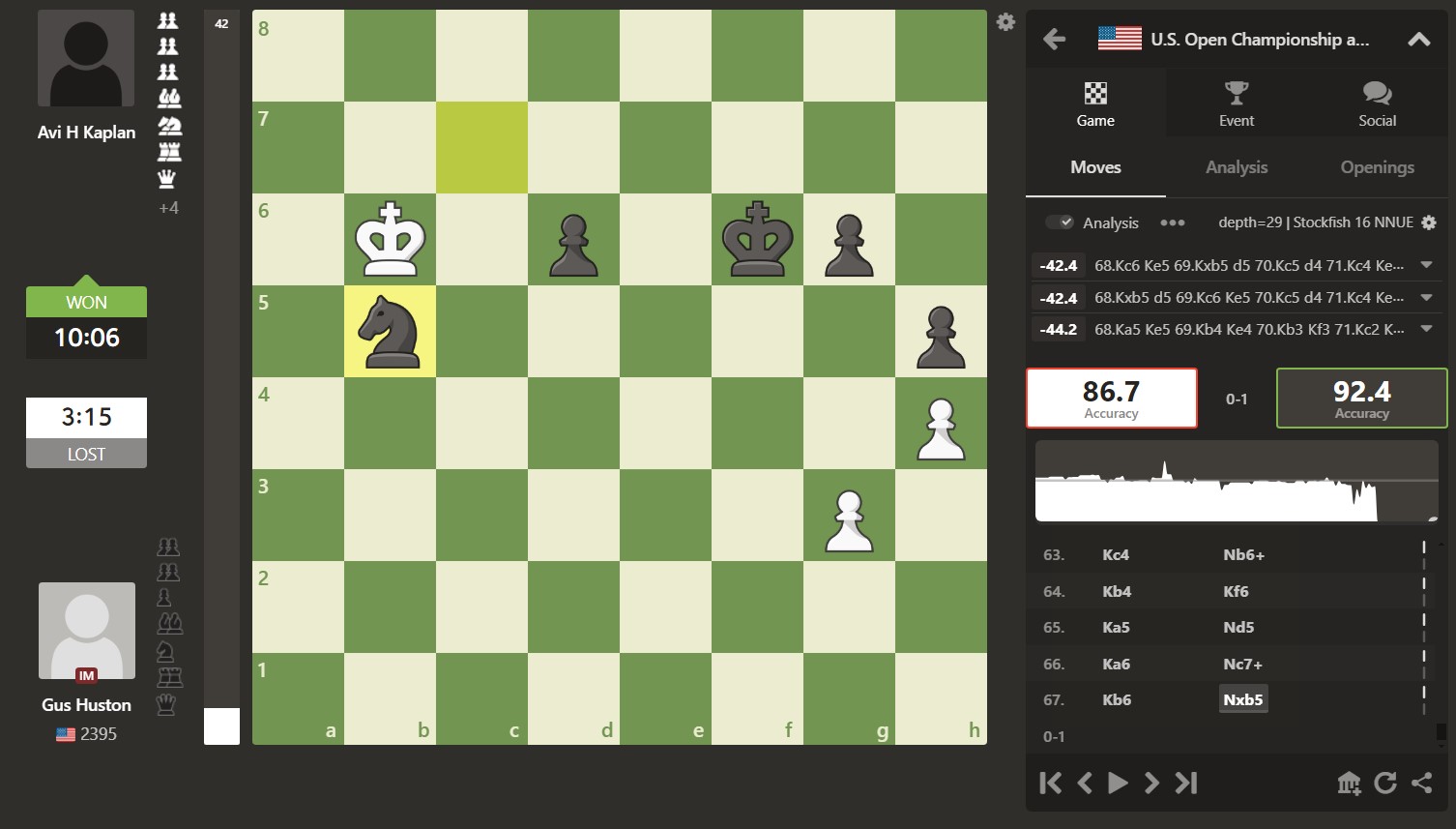This screenshot has width=1456, height=829.
Task: Open the Game tab
Action: tap(1095, 104)
